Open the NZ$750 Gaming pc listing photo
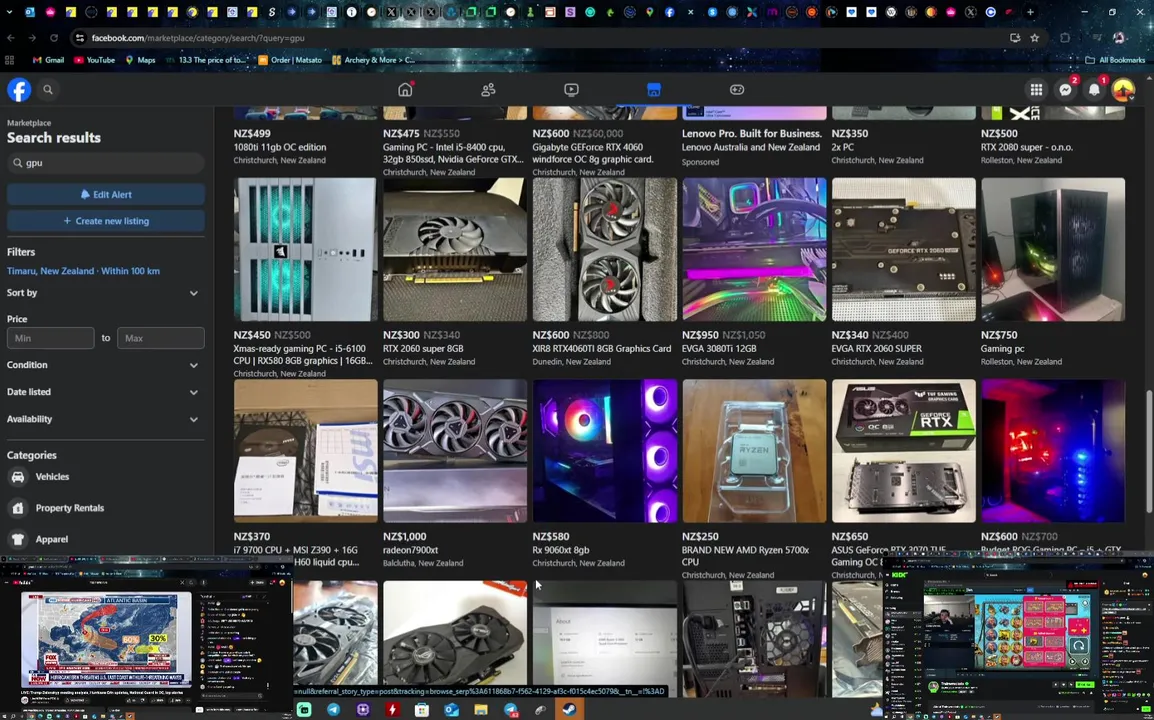This screenshot has height=720, width=1154. click(1053, 249)
